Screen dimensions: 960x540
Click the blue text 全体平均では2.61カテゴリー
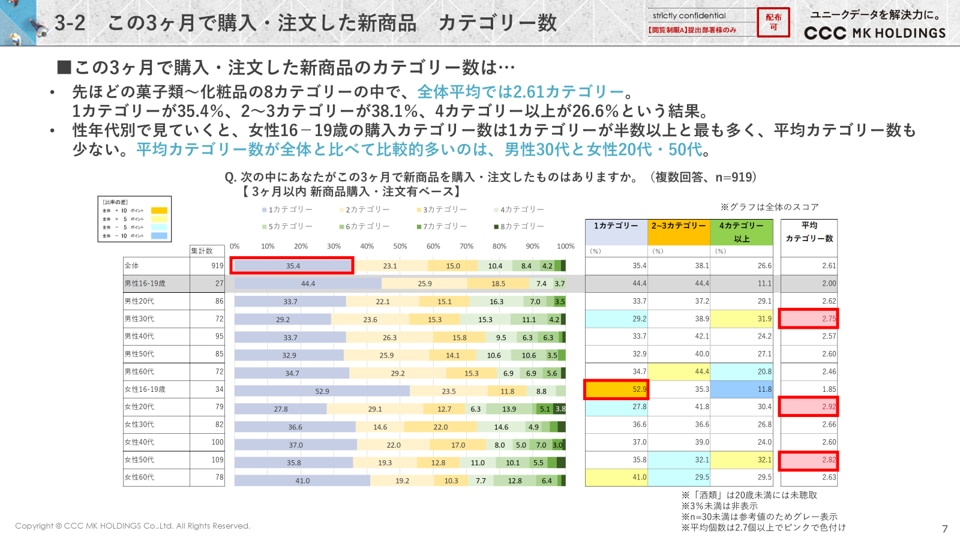pyautogui.click(x=520, y=91)
